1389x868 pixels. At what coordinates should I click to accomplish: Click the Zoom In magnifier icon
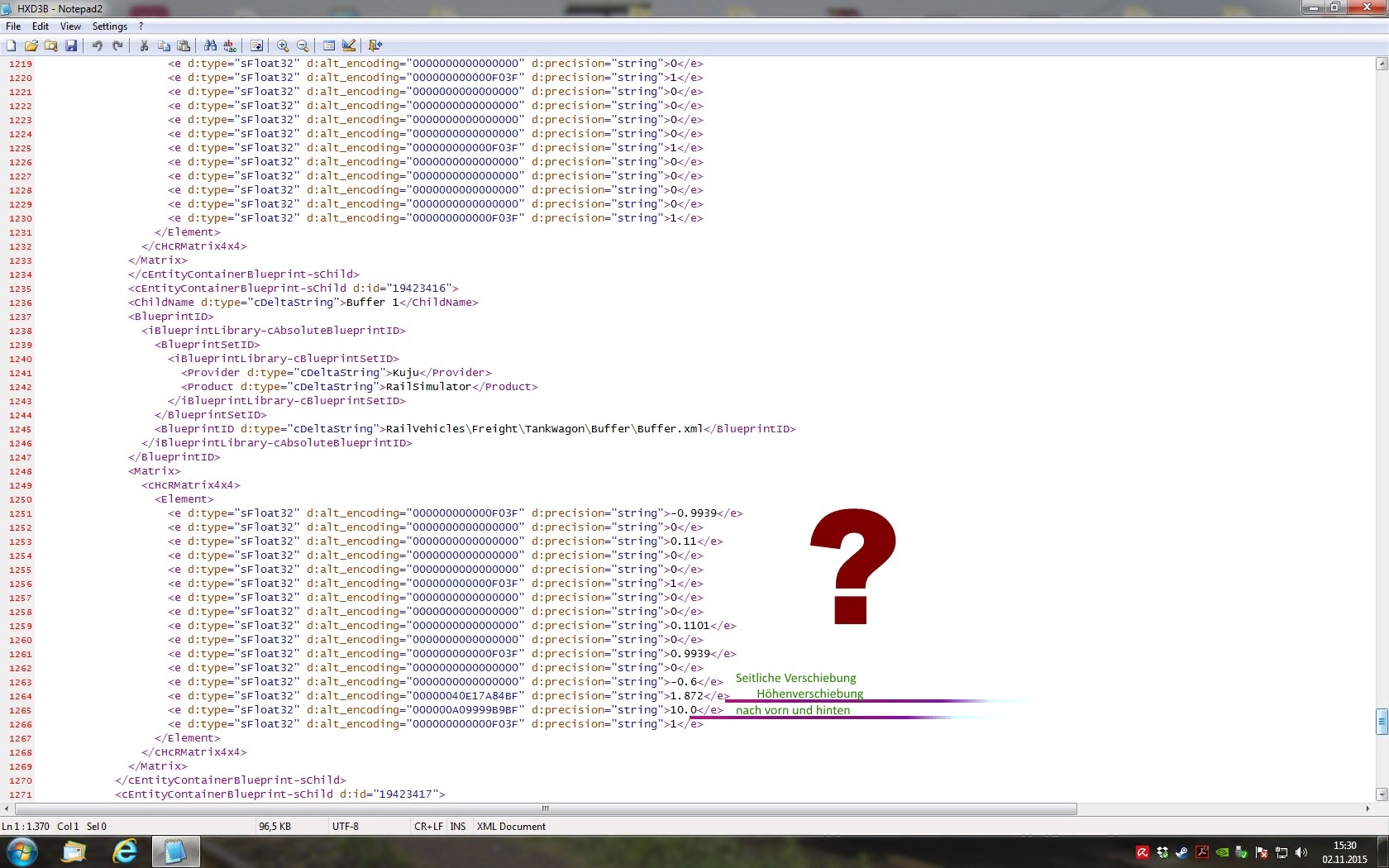click(283, 46)
